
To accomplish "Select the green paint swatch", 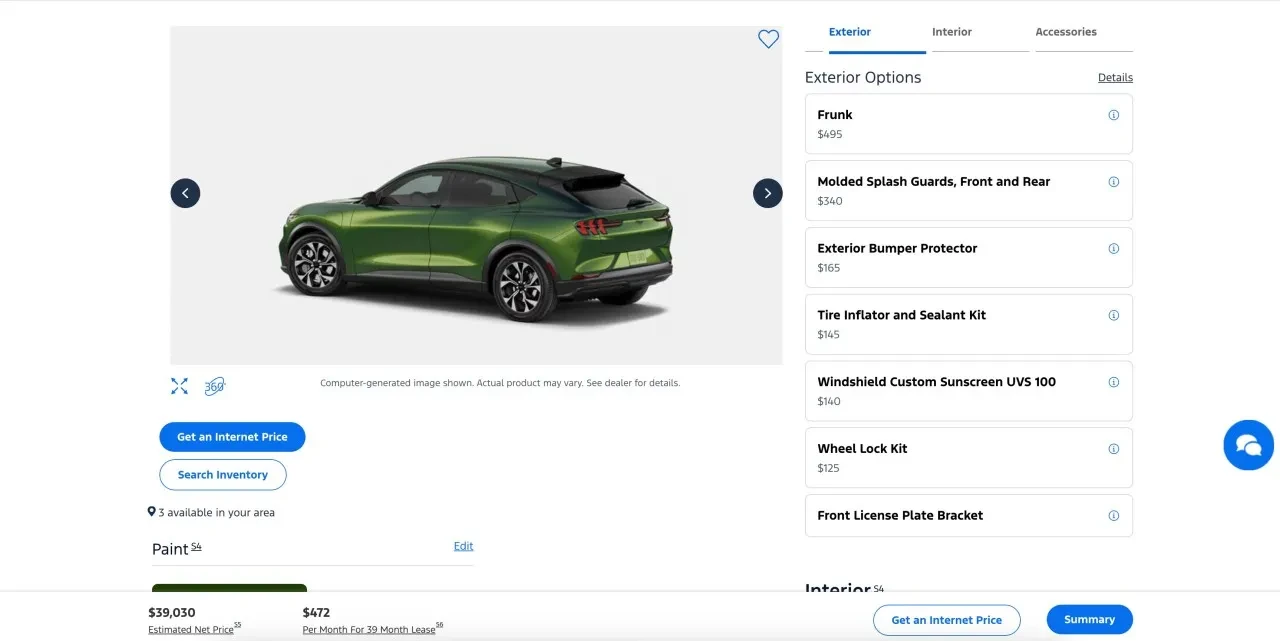I will 229,590.
